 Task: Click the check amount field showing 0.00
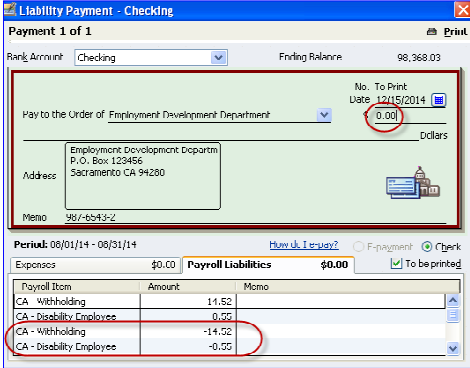pos(410,116)
